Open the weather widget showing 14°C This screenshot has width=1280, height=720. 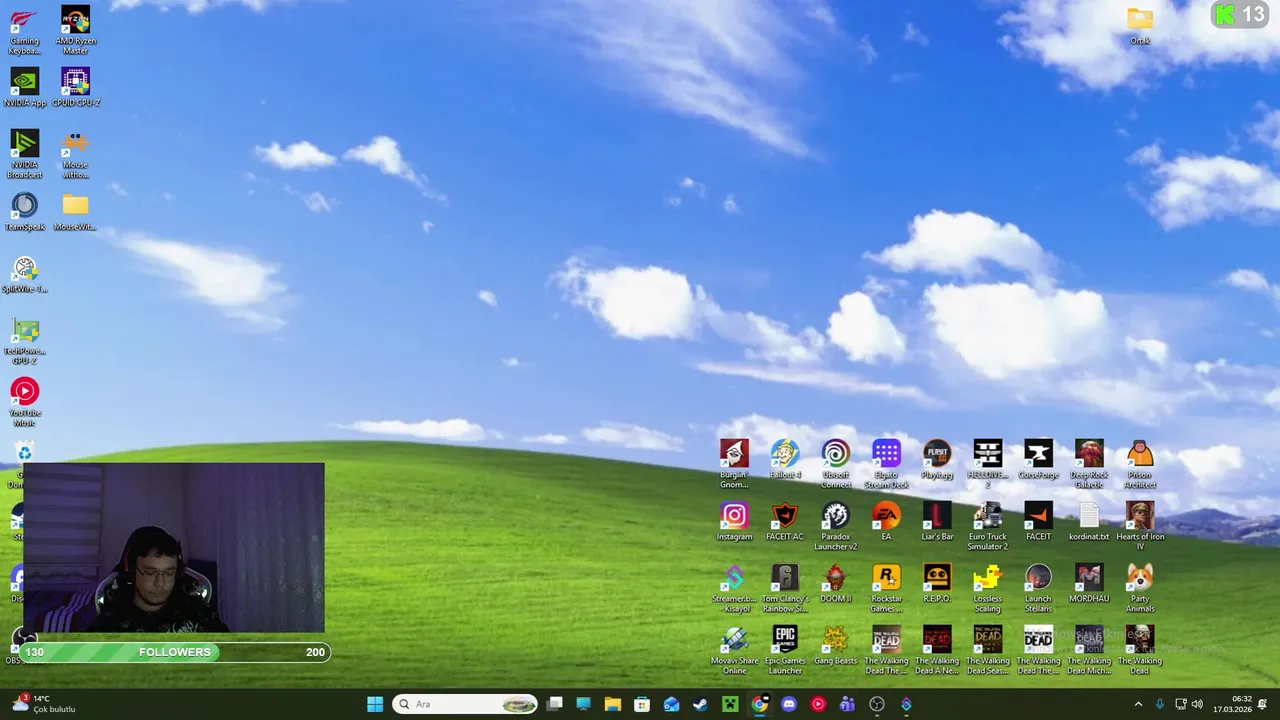(x=42, y=704)
